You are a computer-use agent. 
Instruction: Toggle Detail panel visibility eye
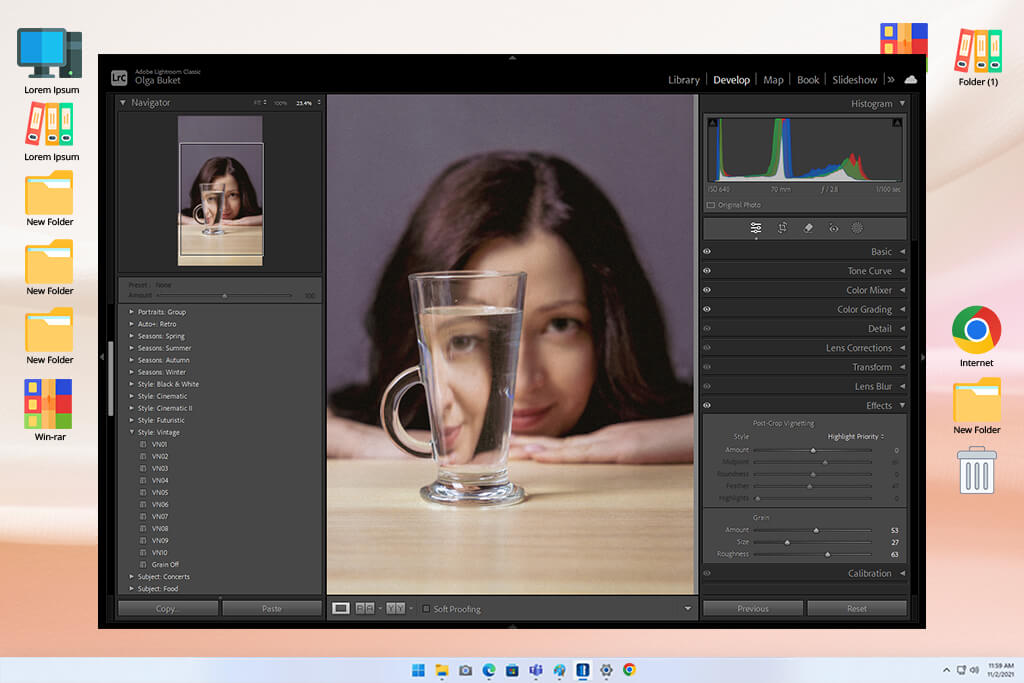click(707, 328)
